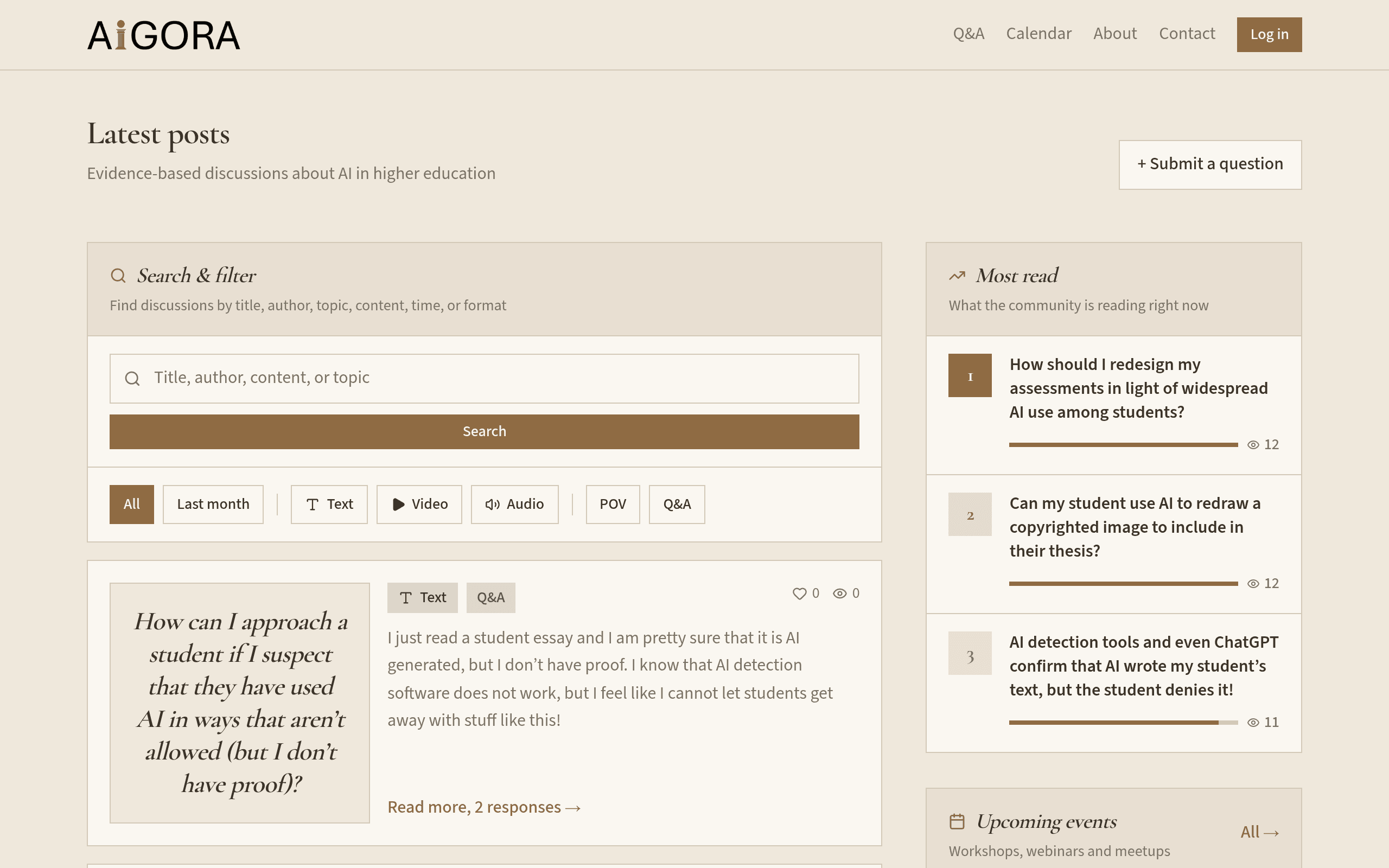The height and width of the screenshot is (868, 1389).
Task: Click All link in Upcoming events
Action: click(1259, 832)
